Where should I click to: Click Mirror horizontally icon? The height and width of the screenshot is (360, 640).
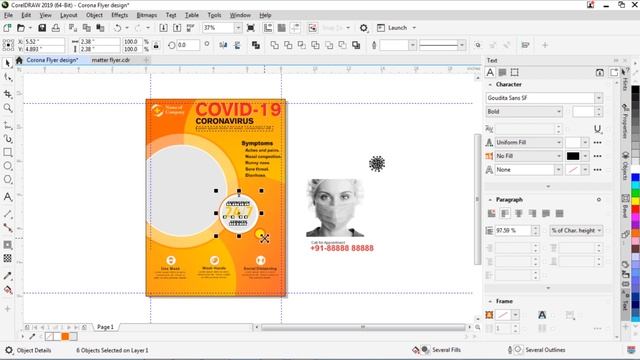click(x=223, y=45)
